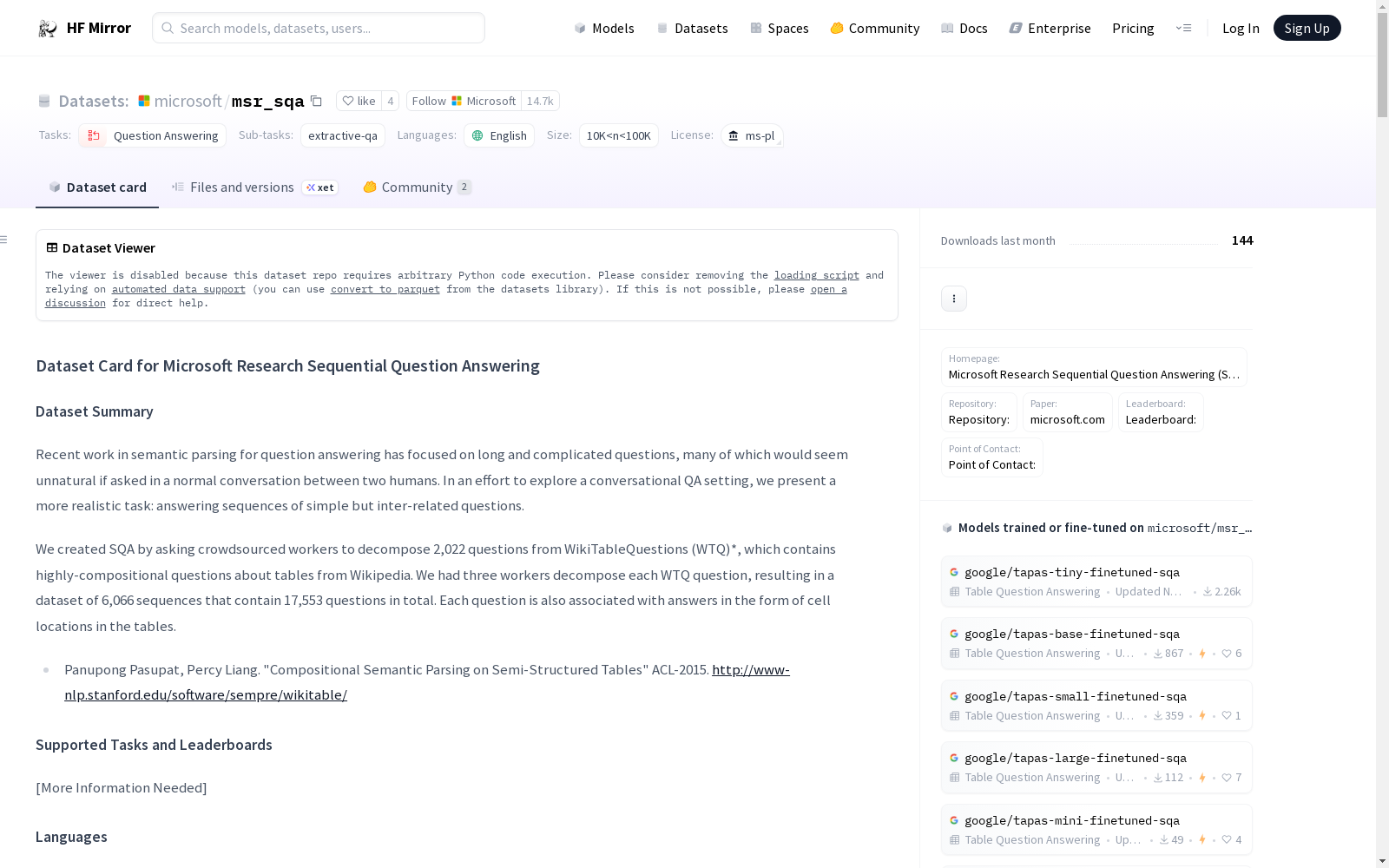The image size is (1389, 868).
Task: Expand the table of contents side handle
Action: 4,240
